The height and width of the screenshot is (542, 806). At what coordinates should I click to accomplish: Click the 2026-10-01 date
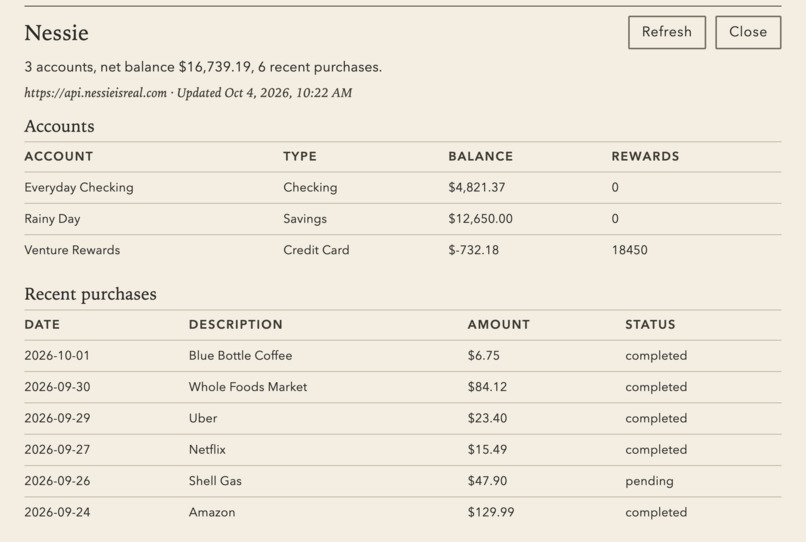click(x=57, y=356)
